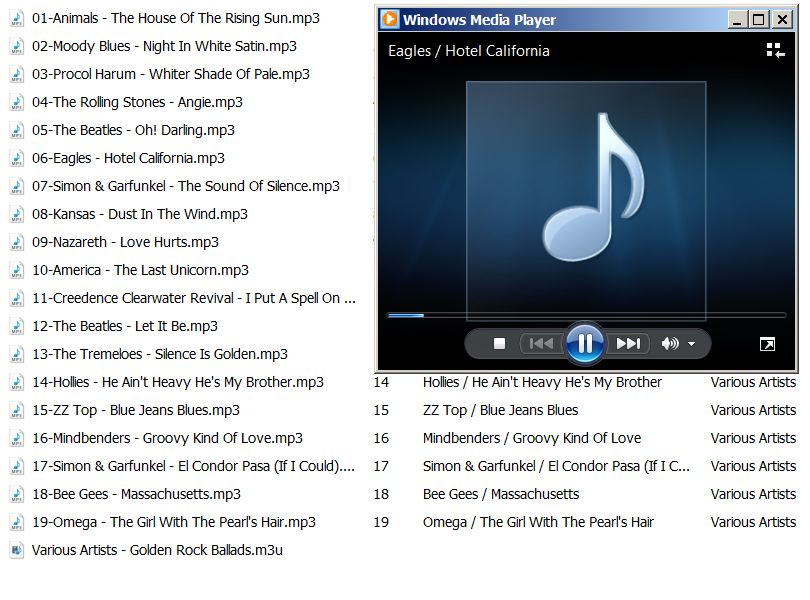Select the mp3 icon for 11-Creedence Clearwater Revival

17,298
